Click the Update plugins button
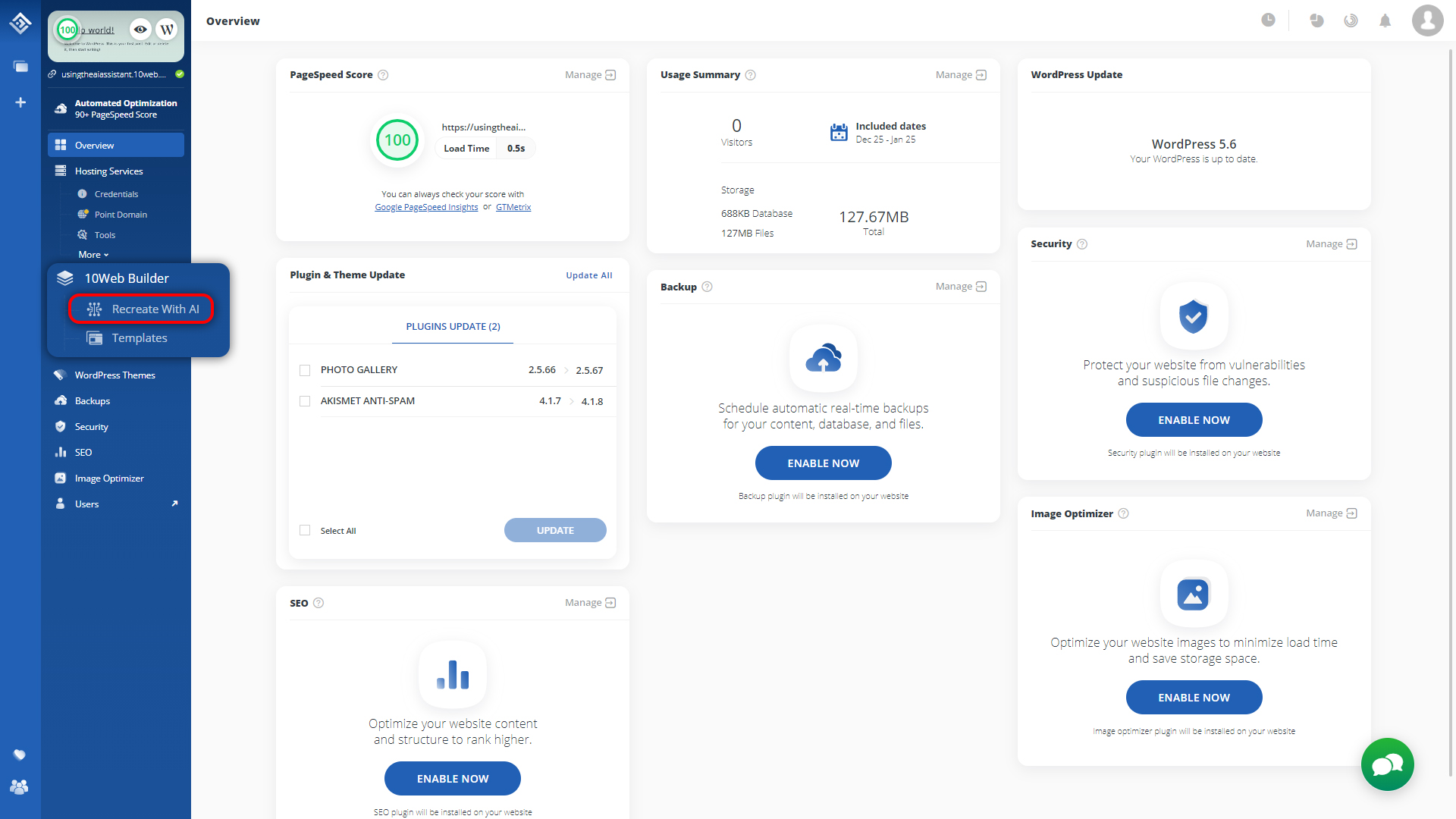 click(555, 530)
